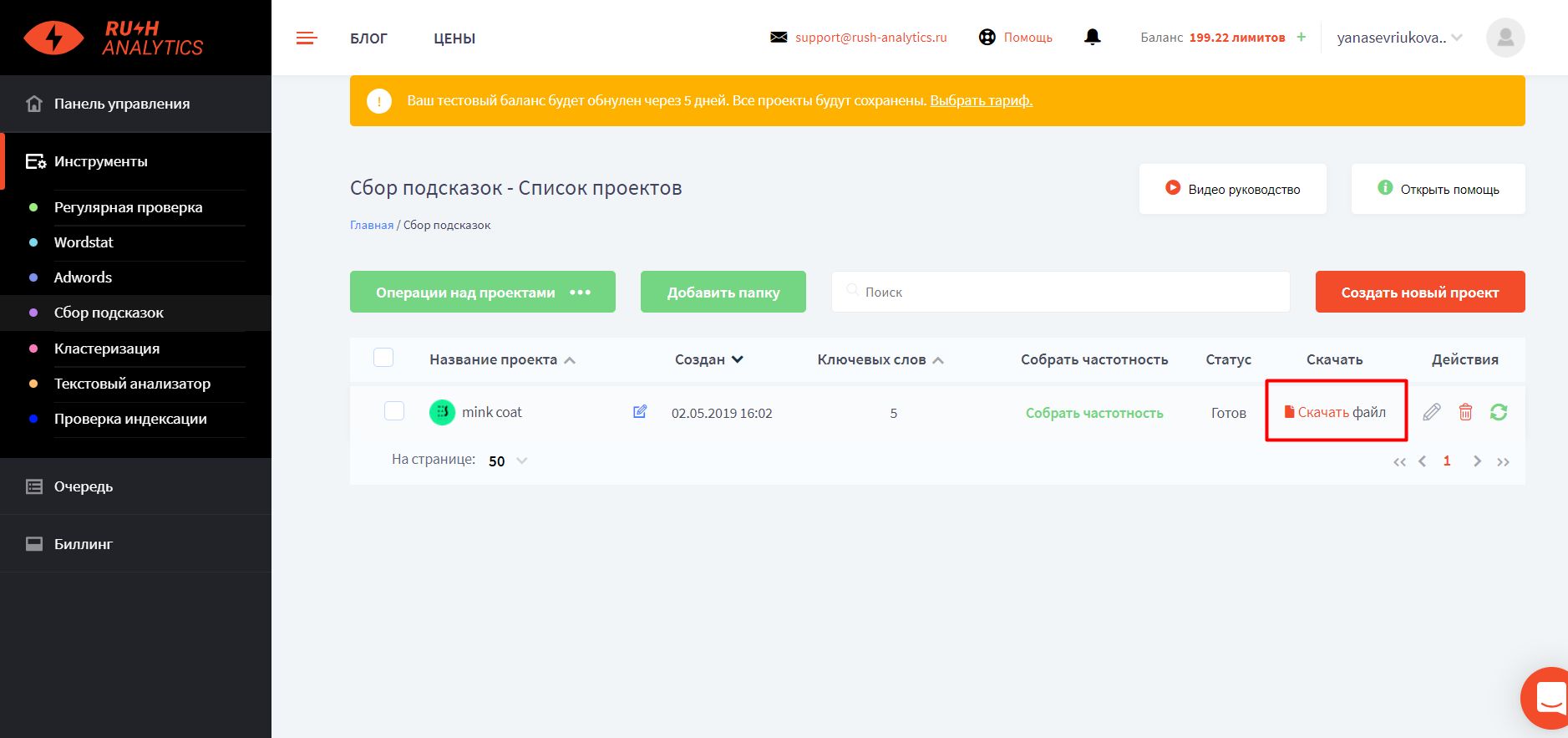Click the mink coat project name

click(492, 412)
